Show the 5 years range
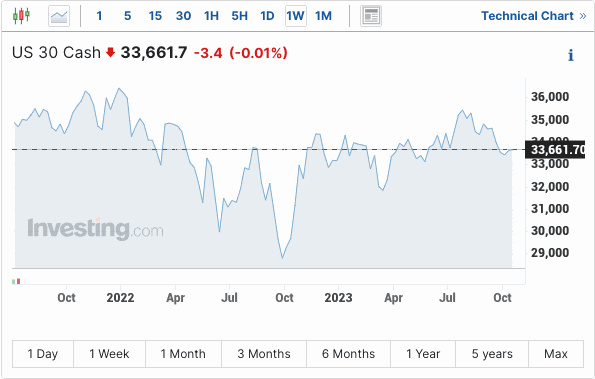 click(x=492, y=354)
